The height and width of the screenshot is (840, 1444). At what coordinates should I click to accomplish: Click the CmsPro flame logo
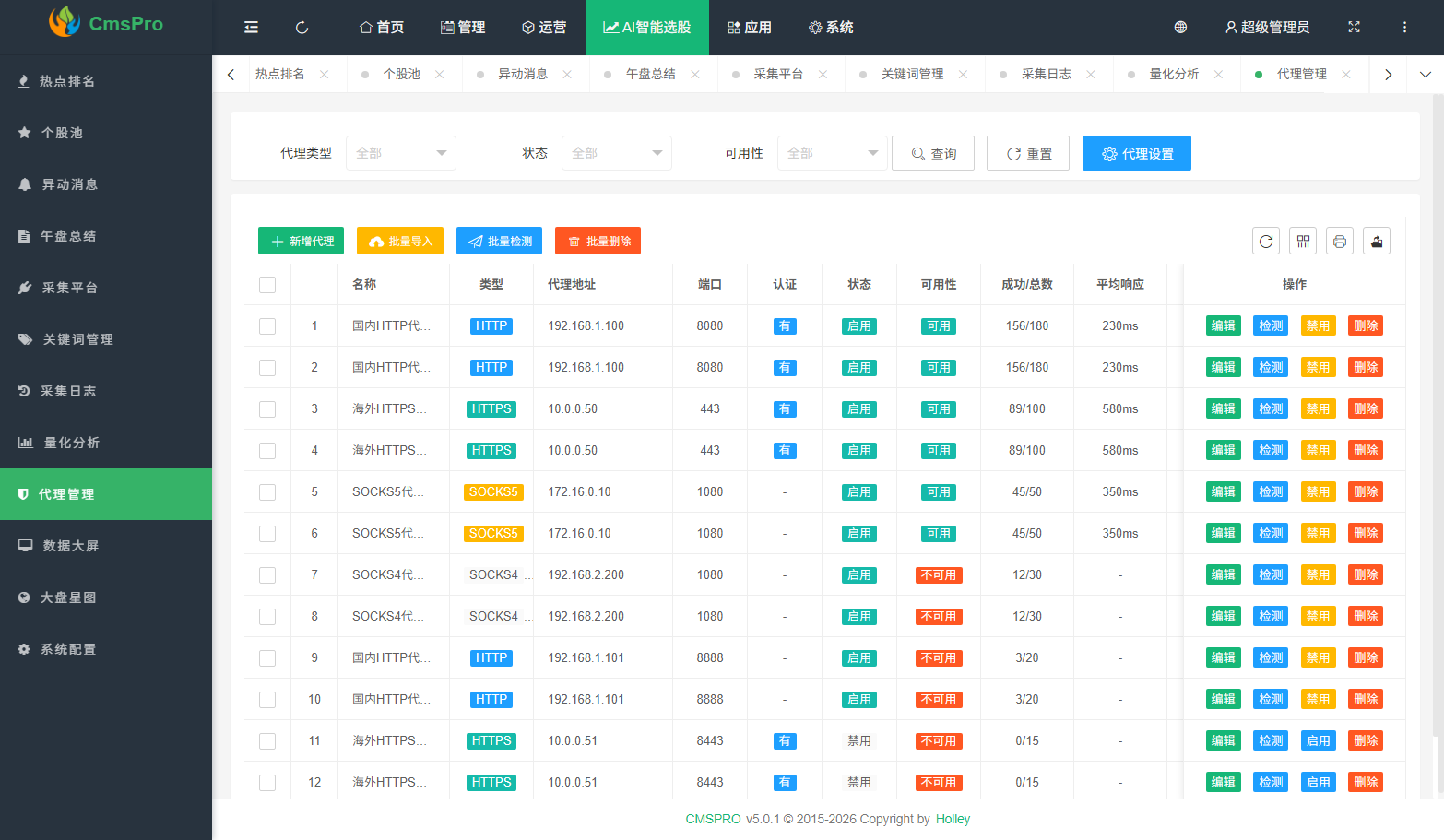click(x=65, y=22)
